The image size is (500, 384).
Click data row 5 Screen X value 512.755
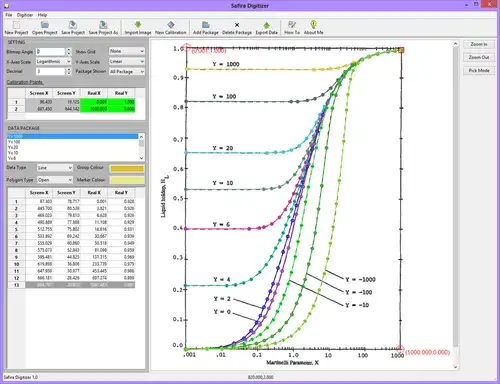point(39,229)
